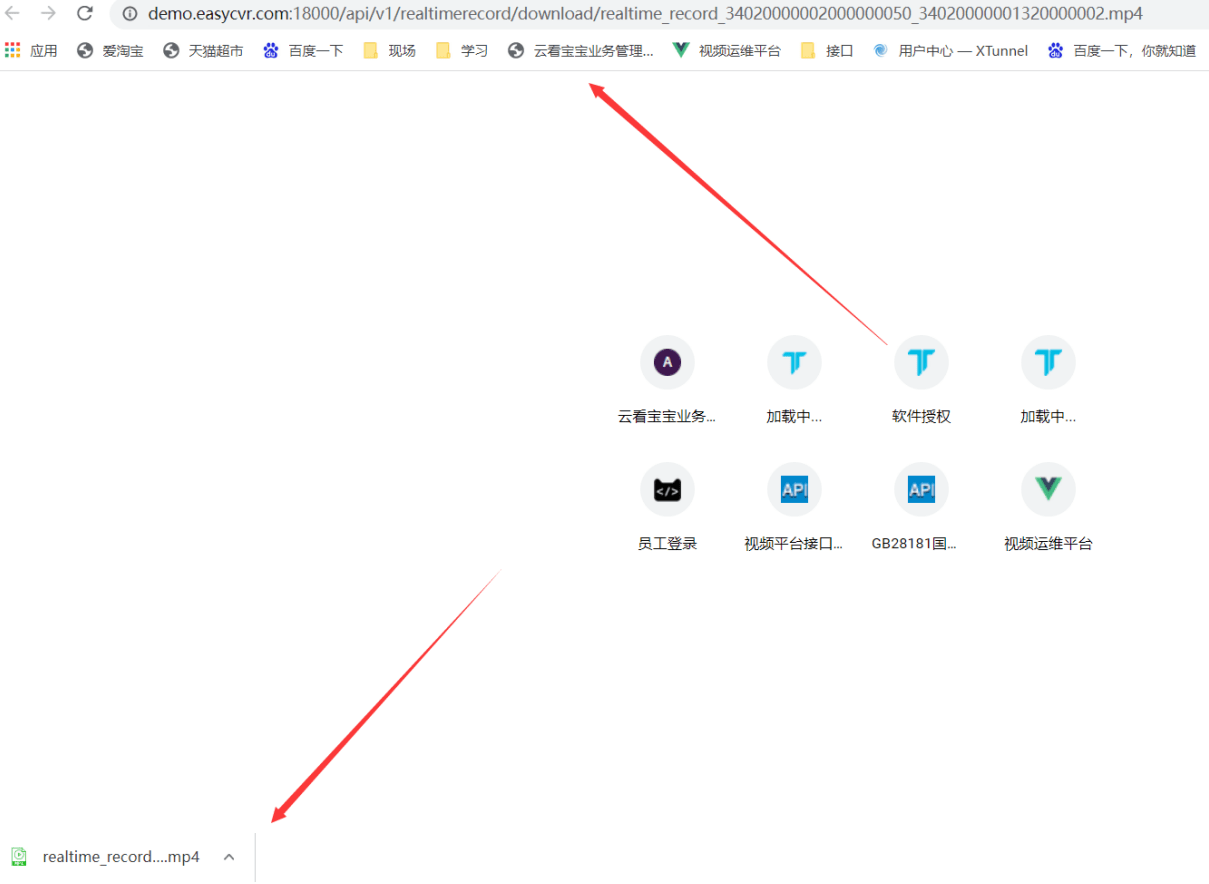Expand the realtime_record download options chevron
Image resolution: width=1209 pixels, height=884 pixels.
[229, 857]
